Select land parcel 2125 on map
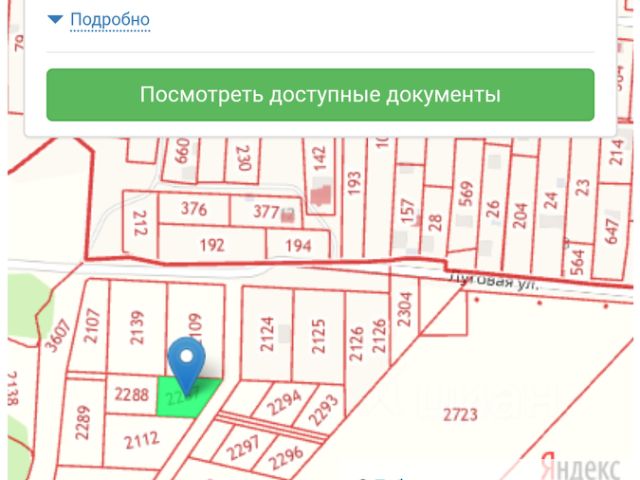 [318, 335]
